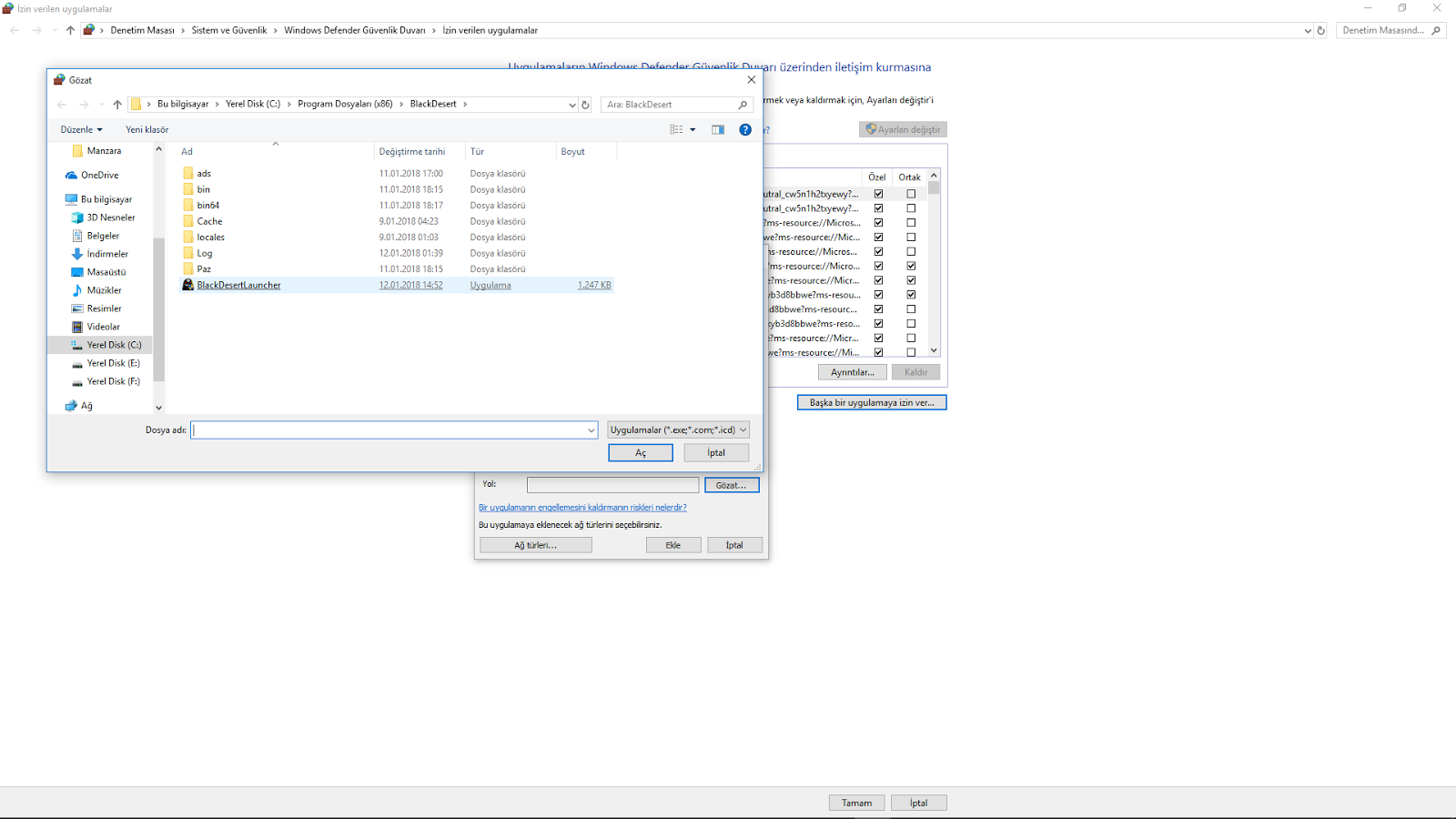Open the Uygulamalar file type filter

678,430
